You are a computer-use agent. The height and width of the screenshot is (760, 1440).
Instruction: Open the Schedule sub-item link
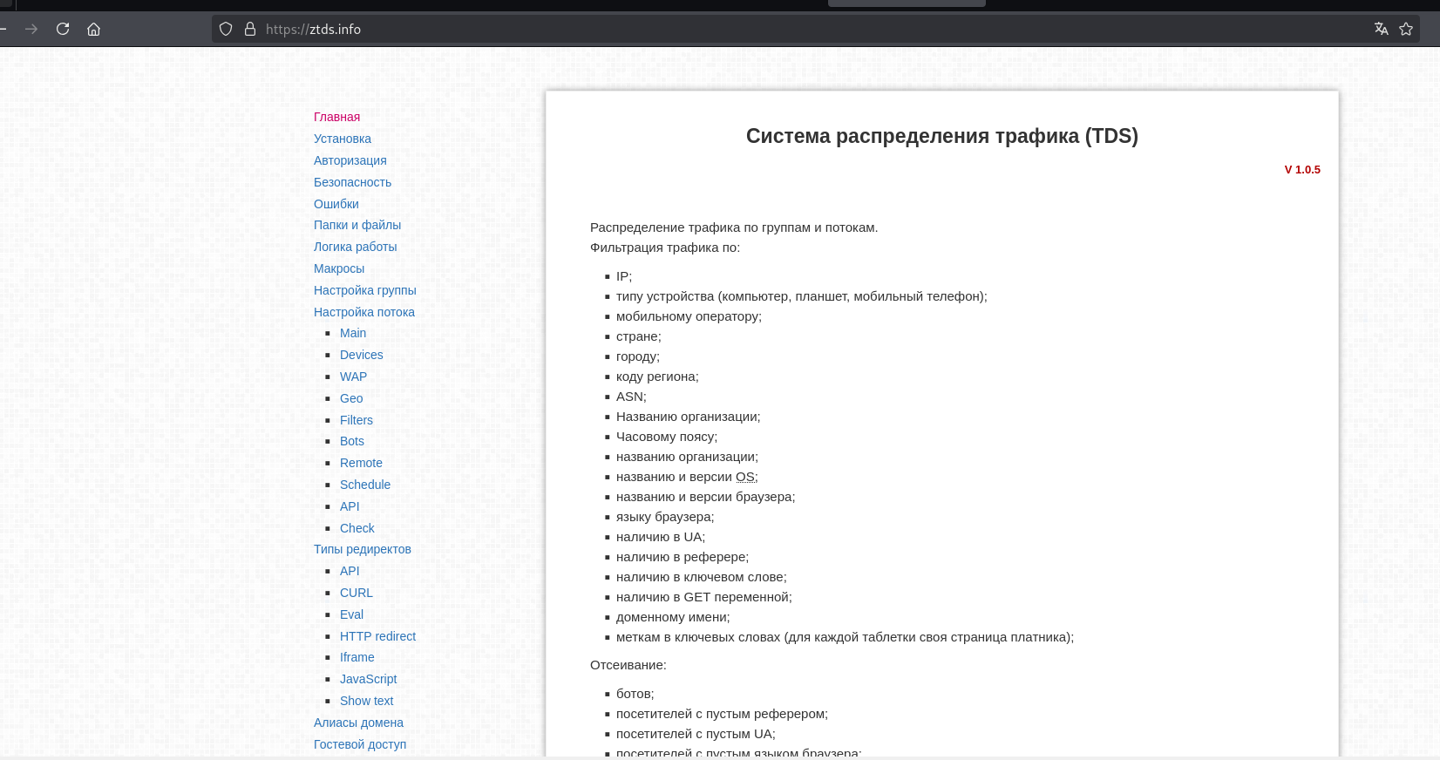tap(365, 485)
